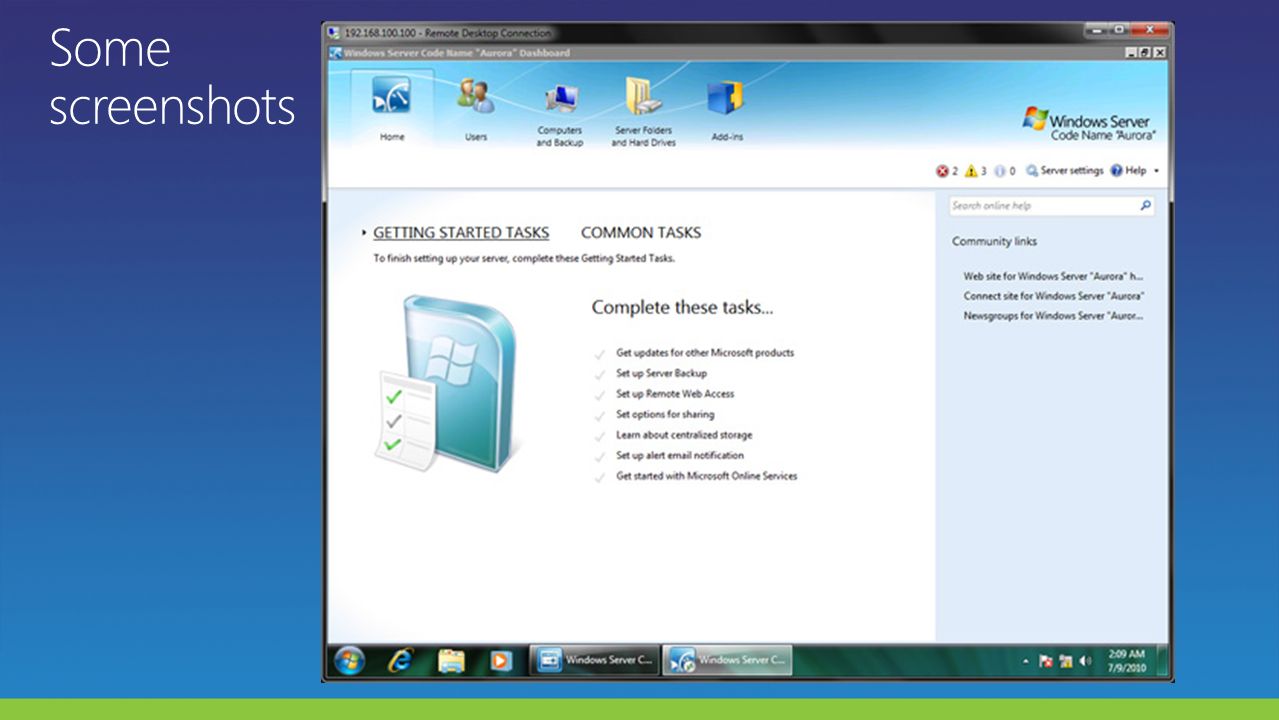Open Get updates for other Microsoft products
The height and width of the screenshot is (720, 1279).
coord(705,353)
